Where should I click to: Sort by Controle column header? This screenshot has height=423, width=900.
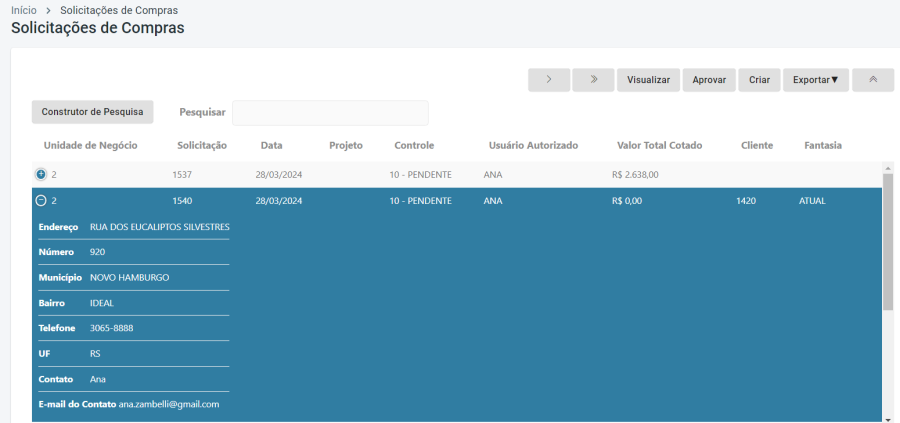(x=414, y=146)
